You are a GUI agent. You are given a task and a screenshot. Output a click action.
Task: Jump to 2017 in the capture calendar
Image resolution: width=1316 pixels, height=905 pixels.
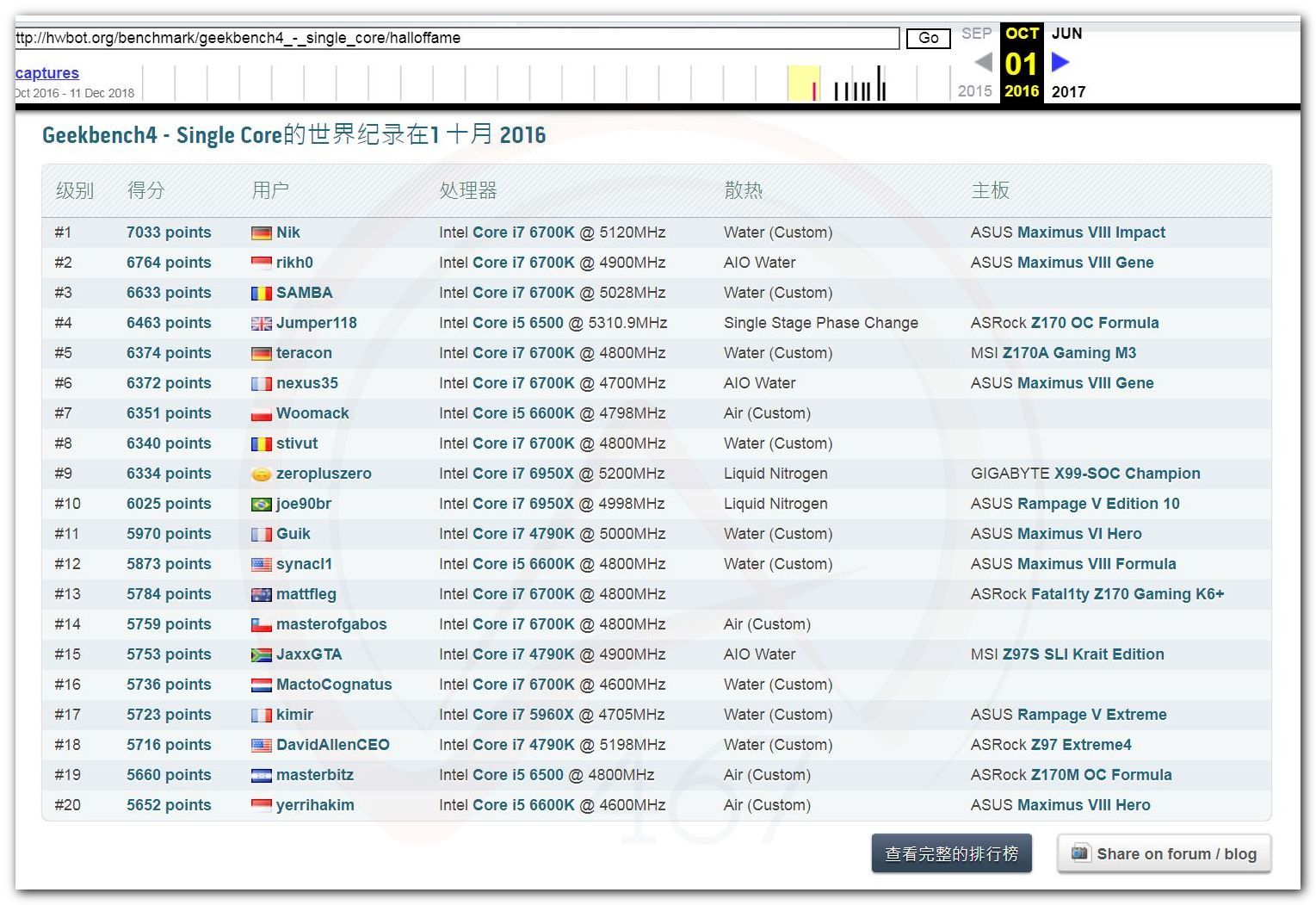tap(1068, 91)
